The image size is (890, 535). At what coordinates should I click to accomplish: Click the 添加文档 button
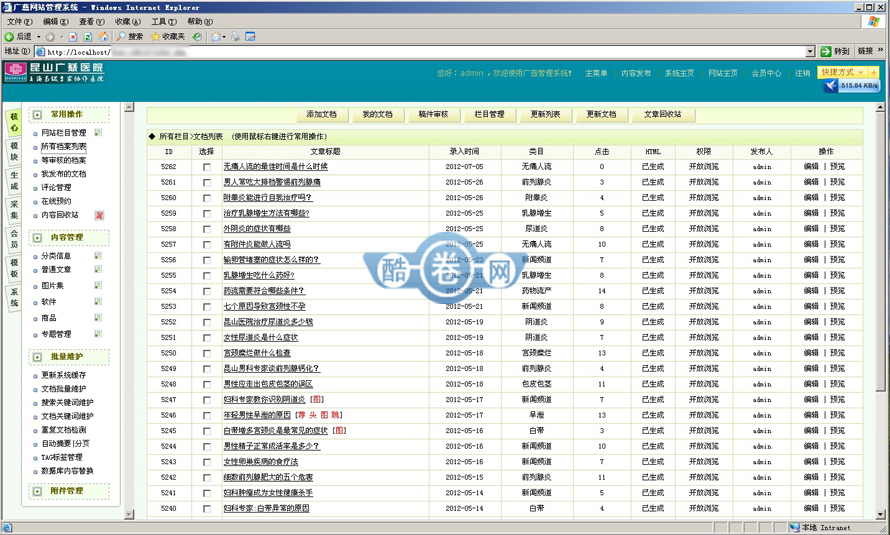[321, 115]
